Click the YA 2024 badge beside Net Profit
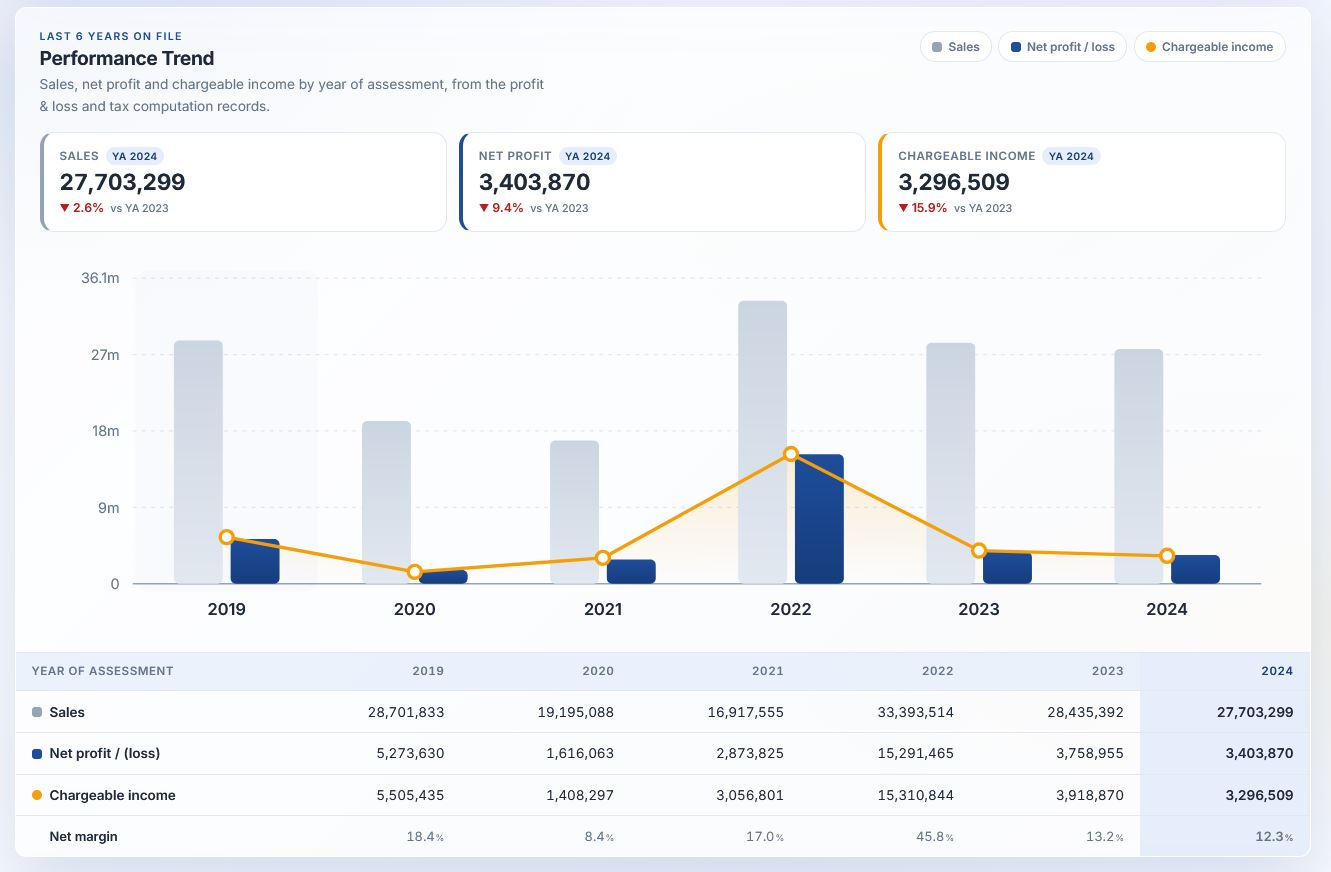This screenshot has height=872, width=1331. pos(588,156)
